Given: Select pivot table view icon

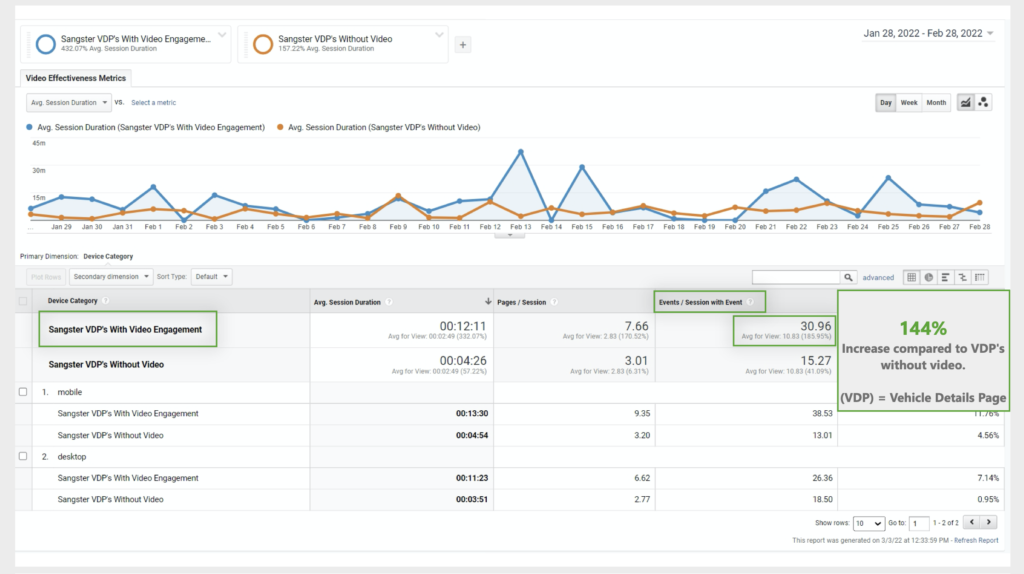Looking at the screenshot, I should point(980,278).
